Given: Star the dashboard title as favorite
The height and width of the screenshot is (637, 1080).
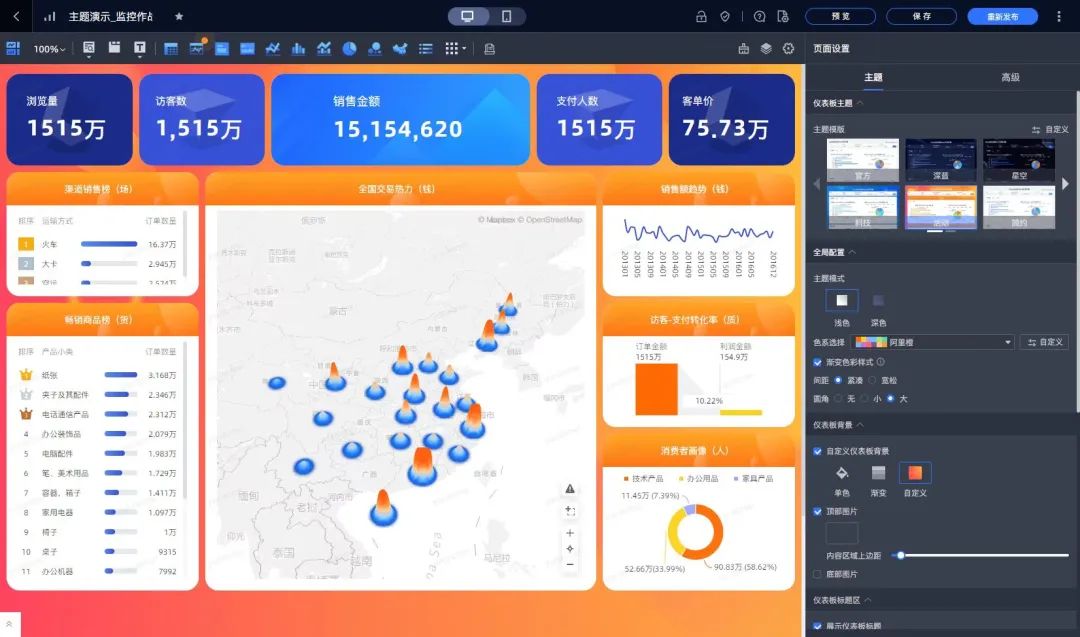Looking at the screenshot, I should tap(179, 16).
